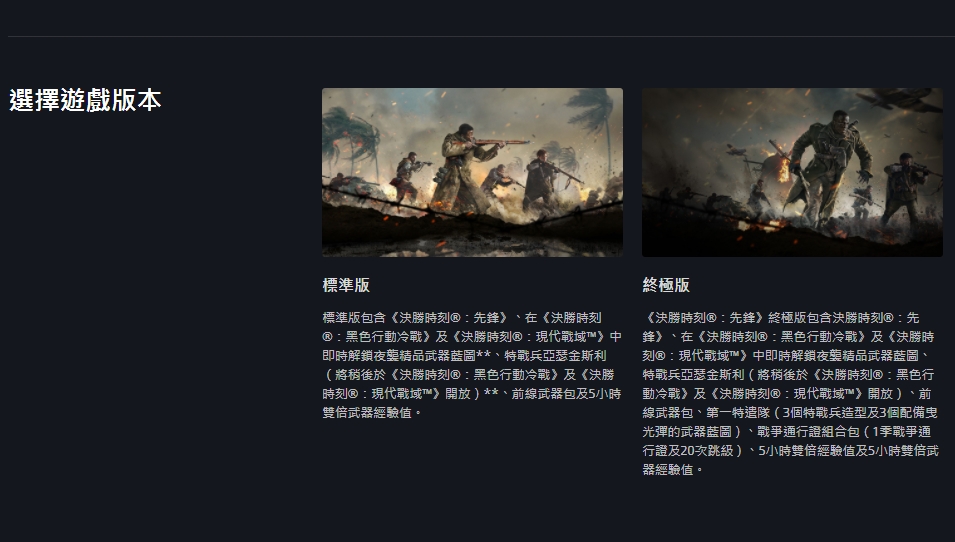Click the ** footnote marker after 夜襲精品武器藍圖
The width and height of the screenshot is (955, 542).
tap(484, 356)
